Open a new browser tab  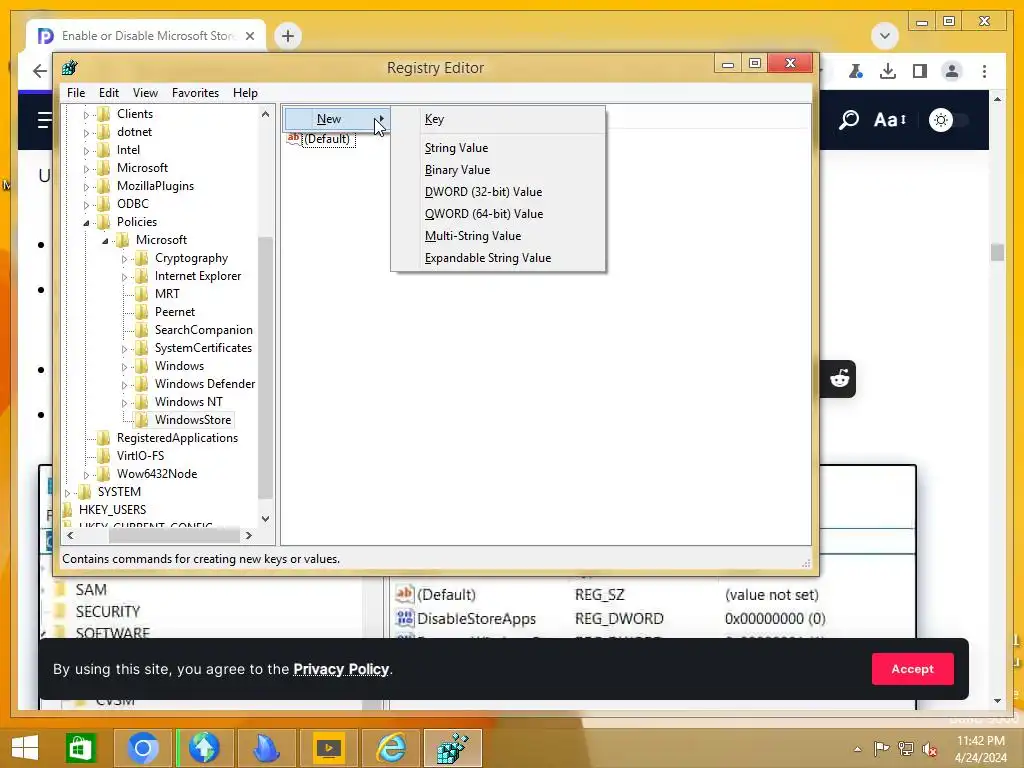tap(288, 36)
